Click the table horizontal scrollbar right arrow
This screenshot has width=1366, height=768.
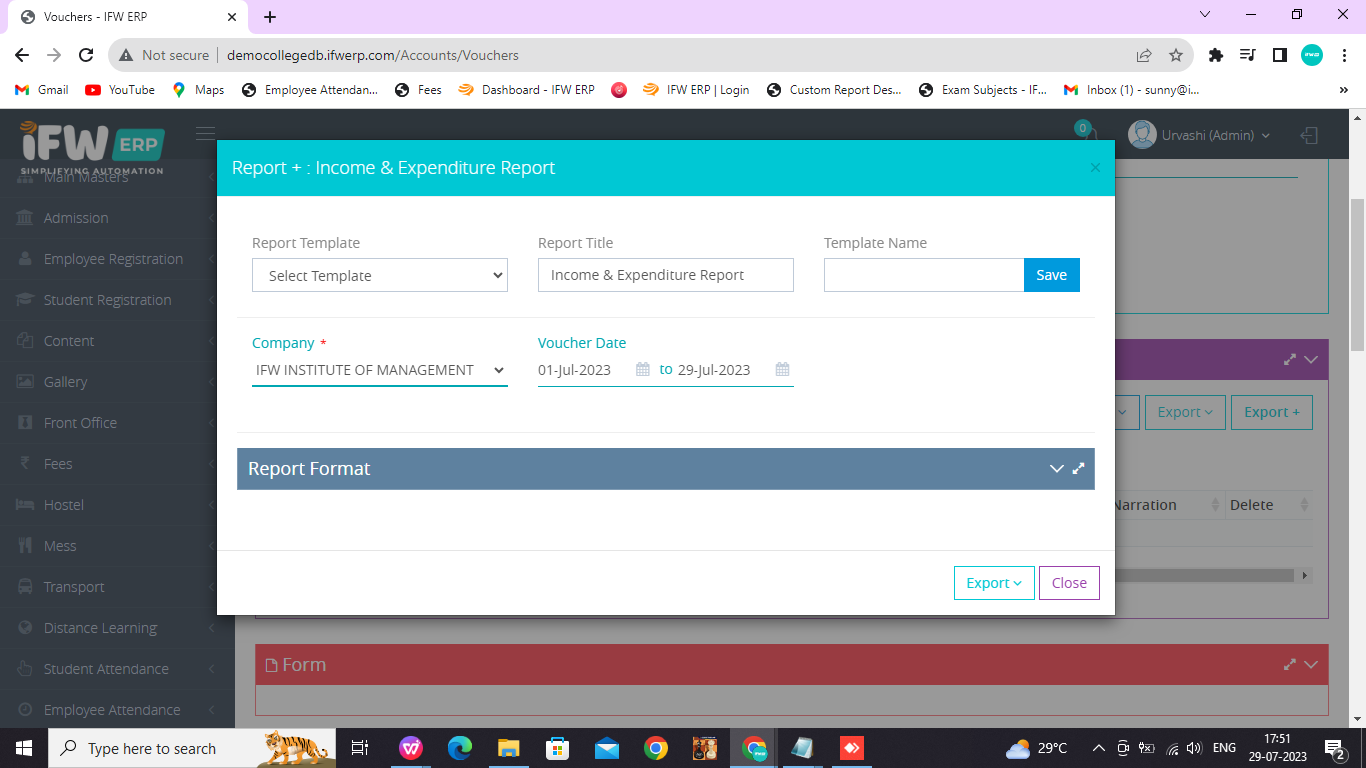(x=1304, y=576)
